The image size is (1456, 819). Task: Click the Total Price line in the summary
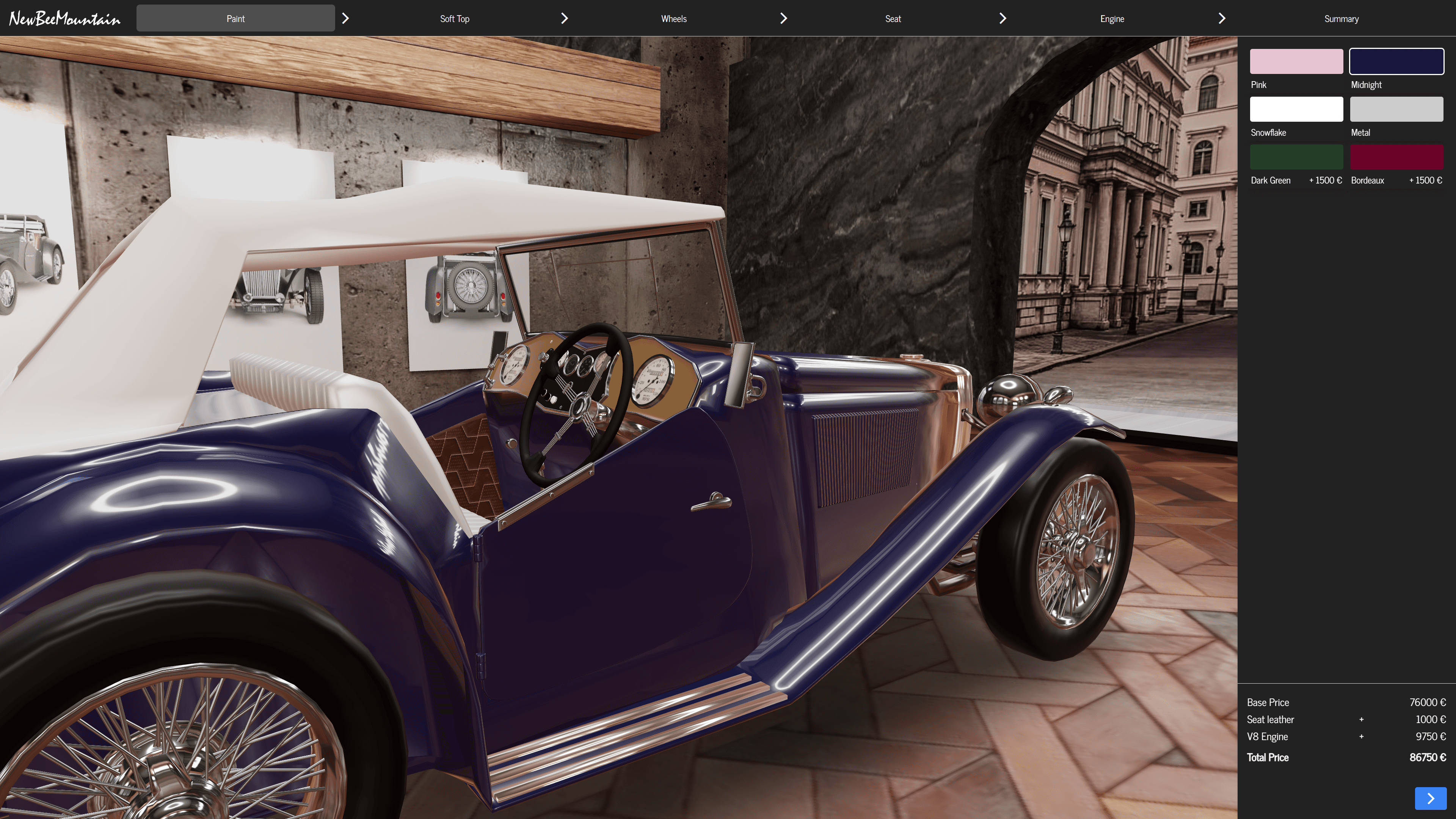coord(1345,758)
